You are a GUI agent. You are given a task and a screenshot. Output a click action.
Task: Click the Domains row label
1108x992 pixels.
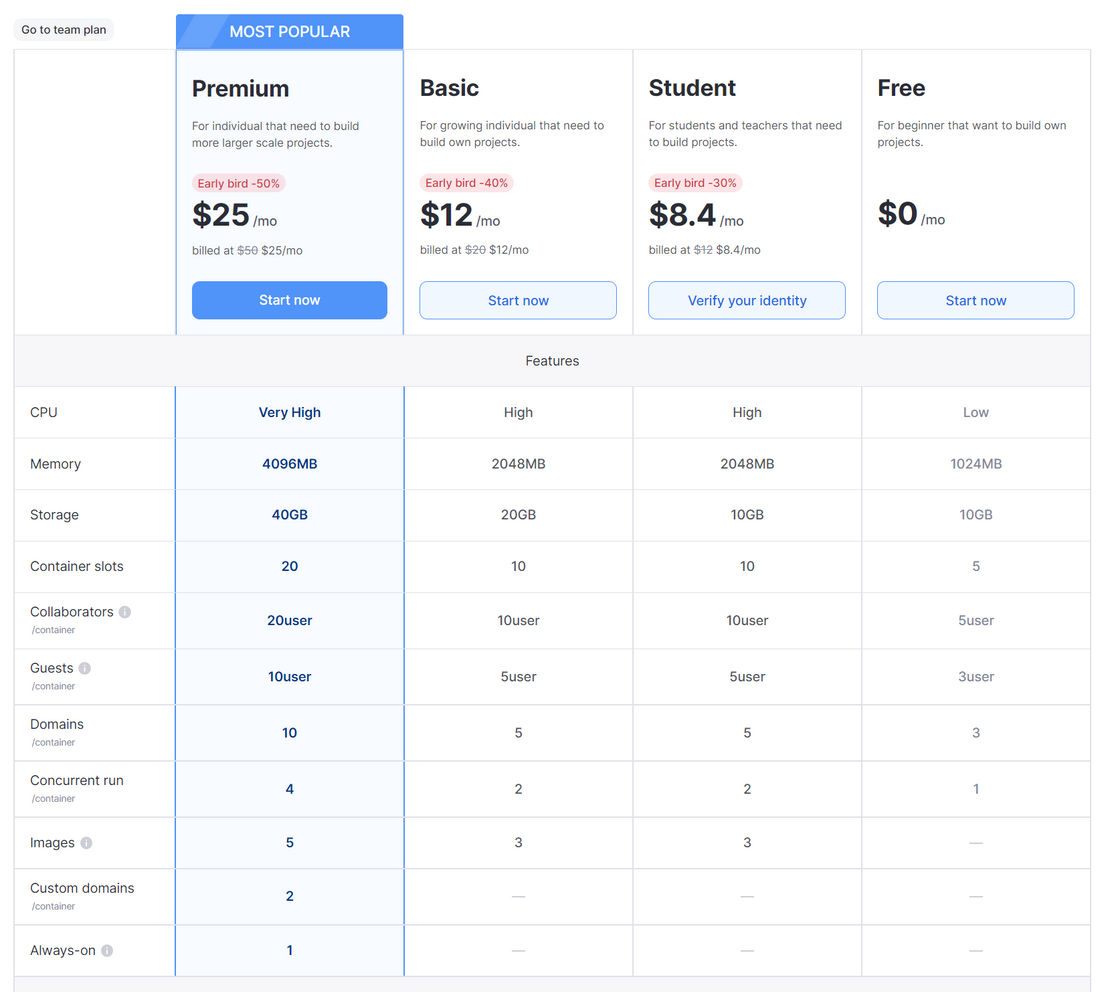click(x=57, y=724)
